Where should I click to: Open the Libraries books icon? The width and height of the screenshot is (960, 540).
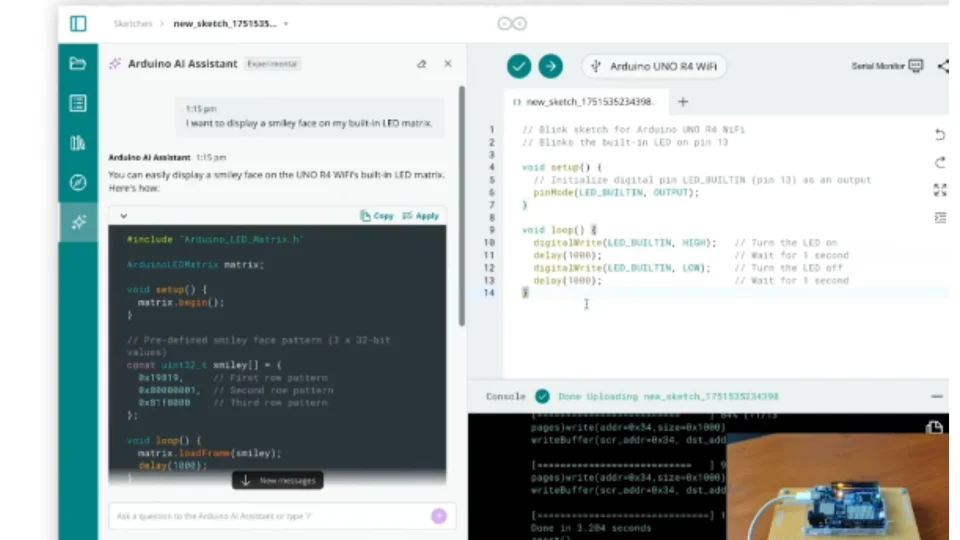click(x=78, y=143)
